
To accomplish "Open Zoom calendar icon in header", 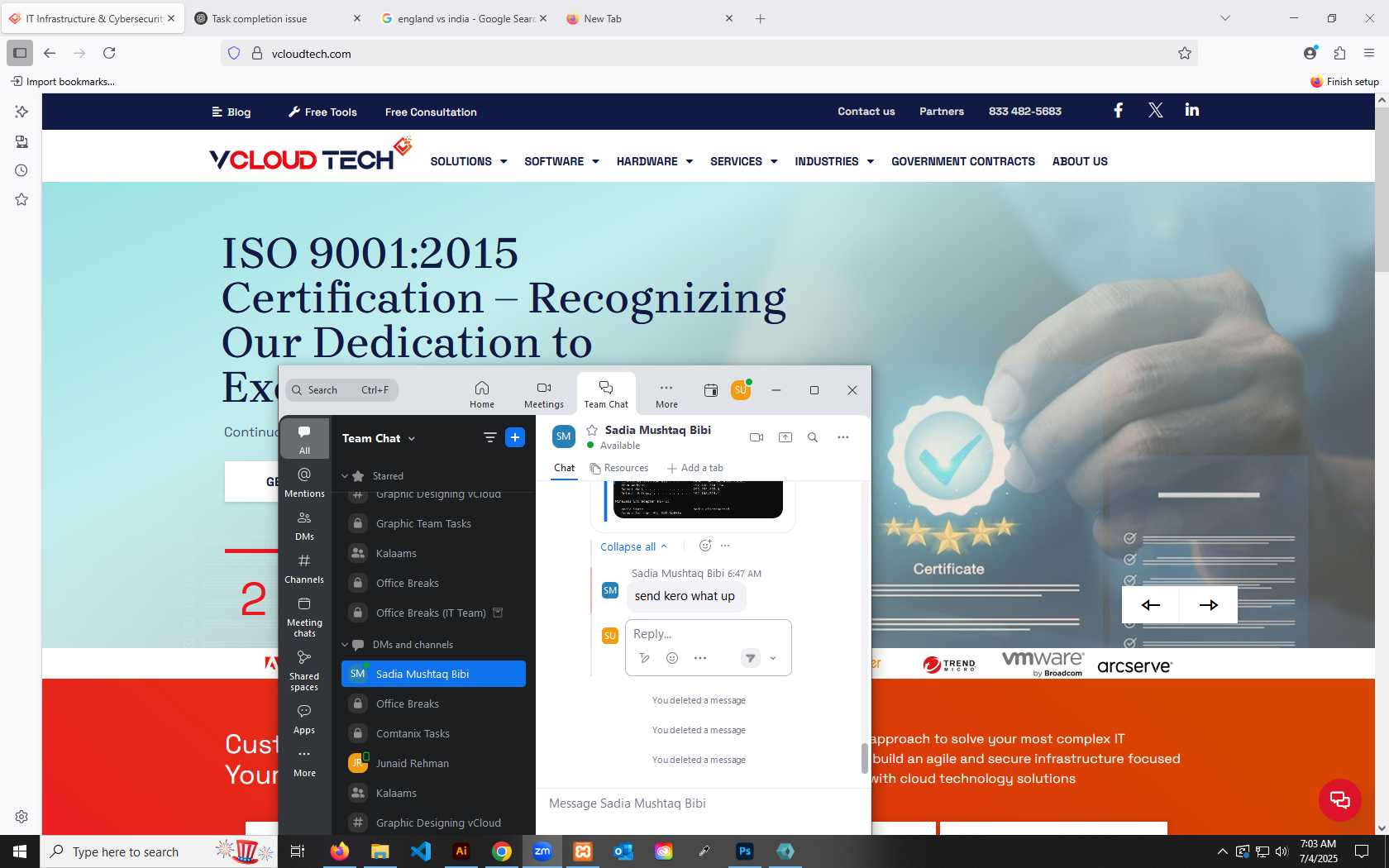I will (x=710, y=390).
